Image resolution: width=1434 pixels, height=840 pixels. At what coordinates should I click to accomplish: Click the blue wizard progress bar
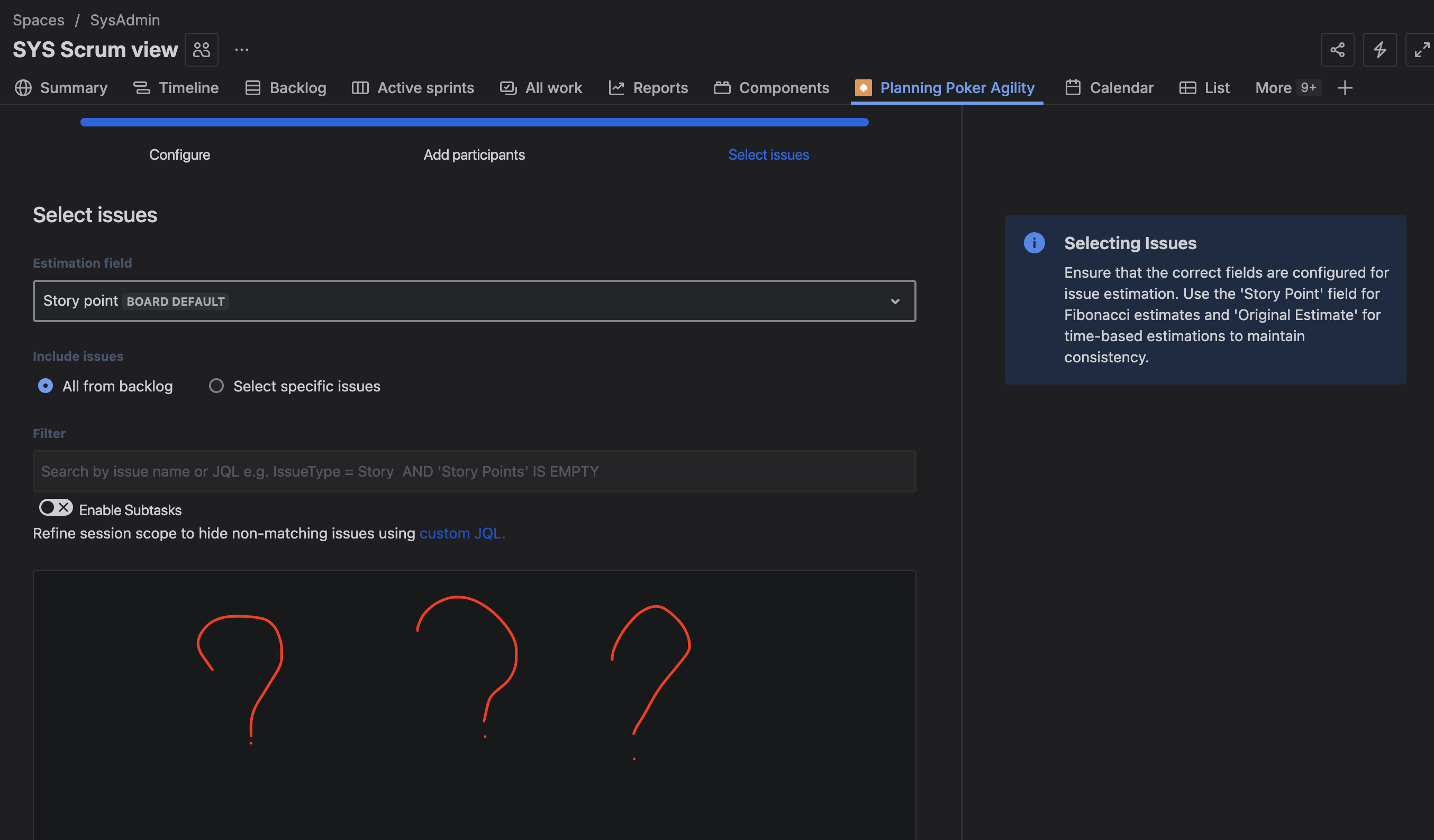tap(474, 122)
